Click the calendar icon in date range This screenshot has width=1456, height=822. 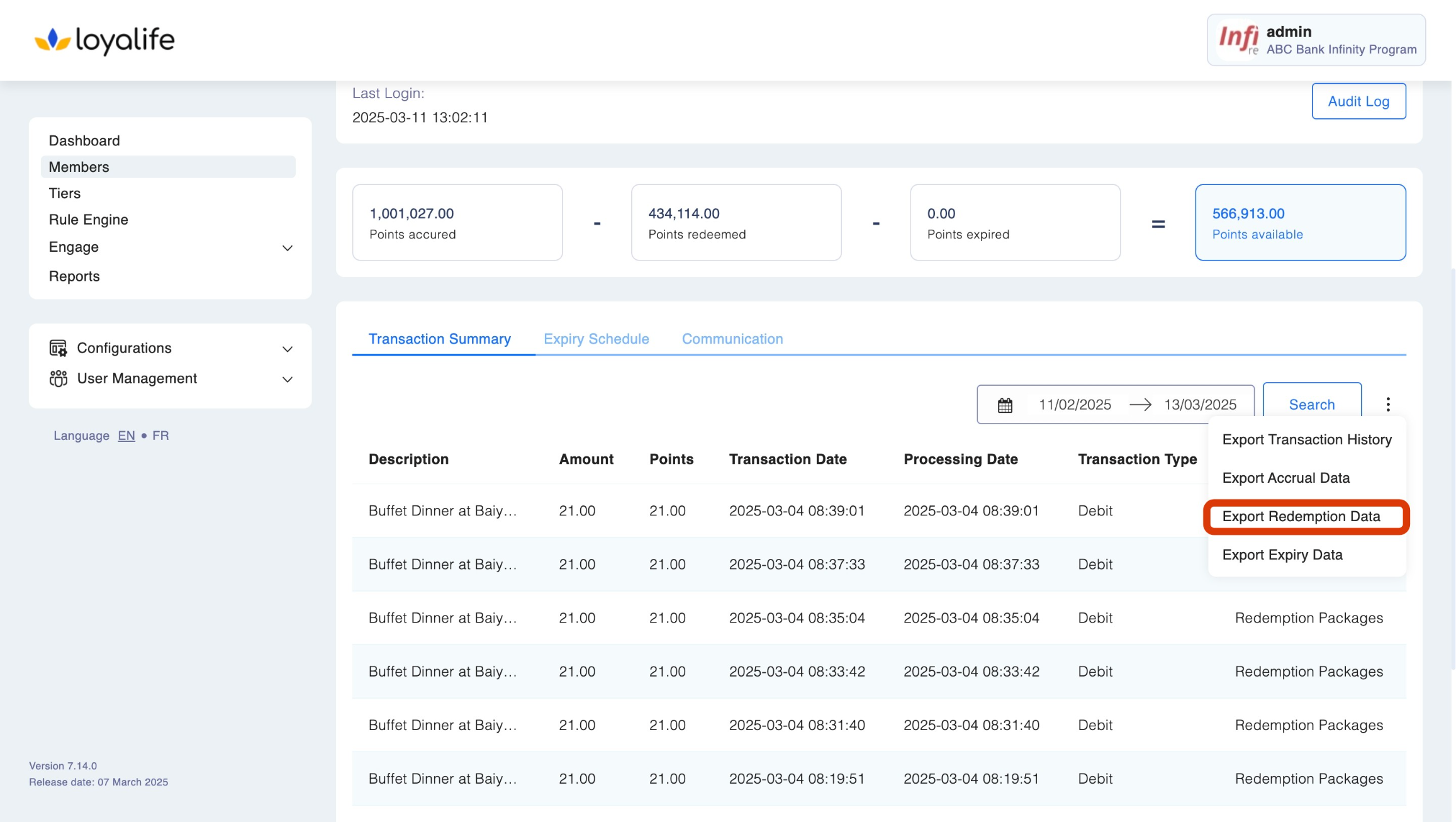click(x=1005, y=405)
